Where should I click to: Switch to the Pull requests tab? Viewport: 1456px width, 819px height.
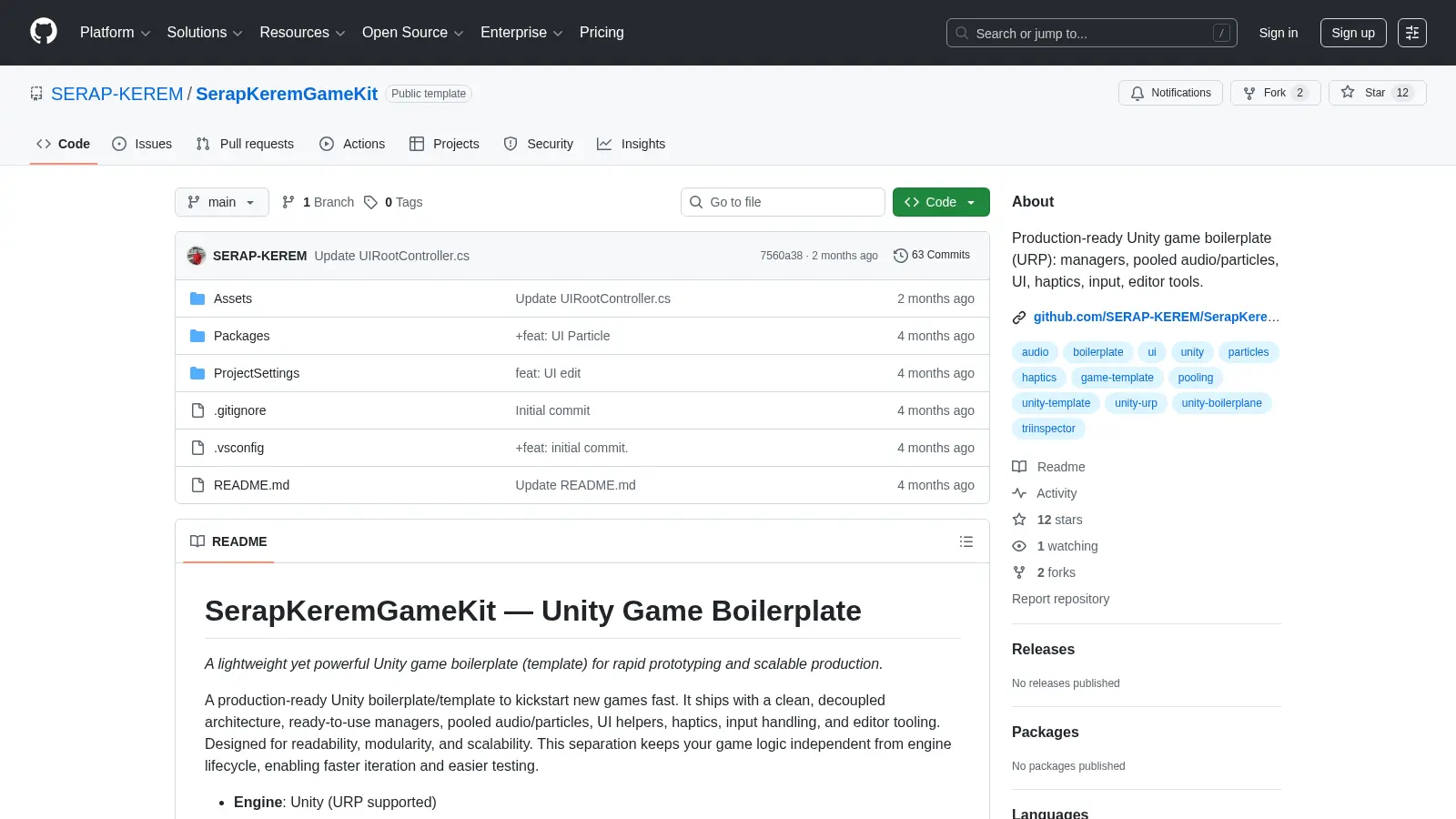coord(245,144)
